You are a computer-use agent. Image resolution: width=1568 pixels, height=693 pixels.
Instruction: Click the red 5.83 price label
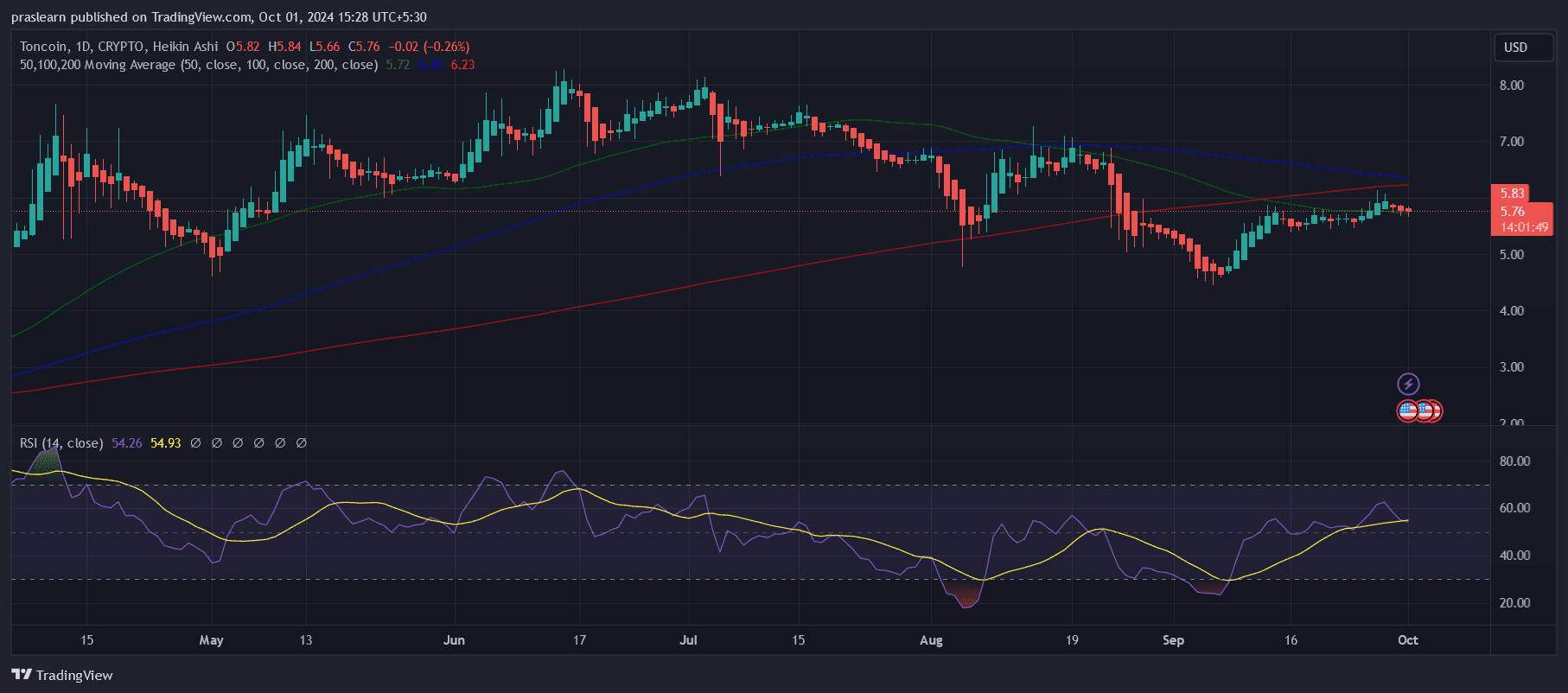point(1512,194)
